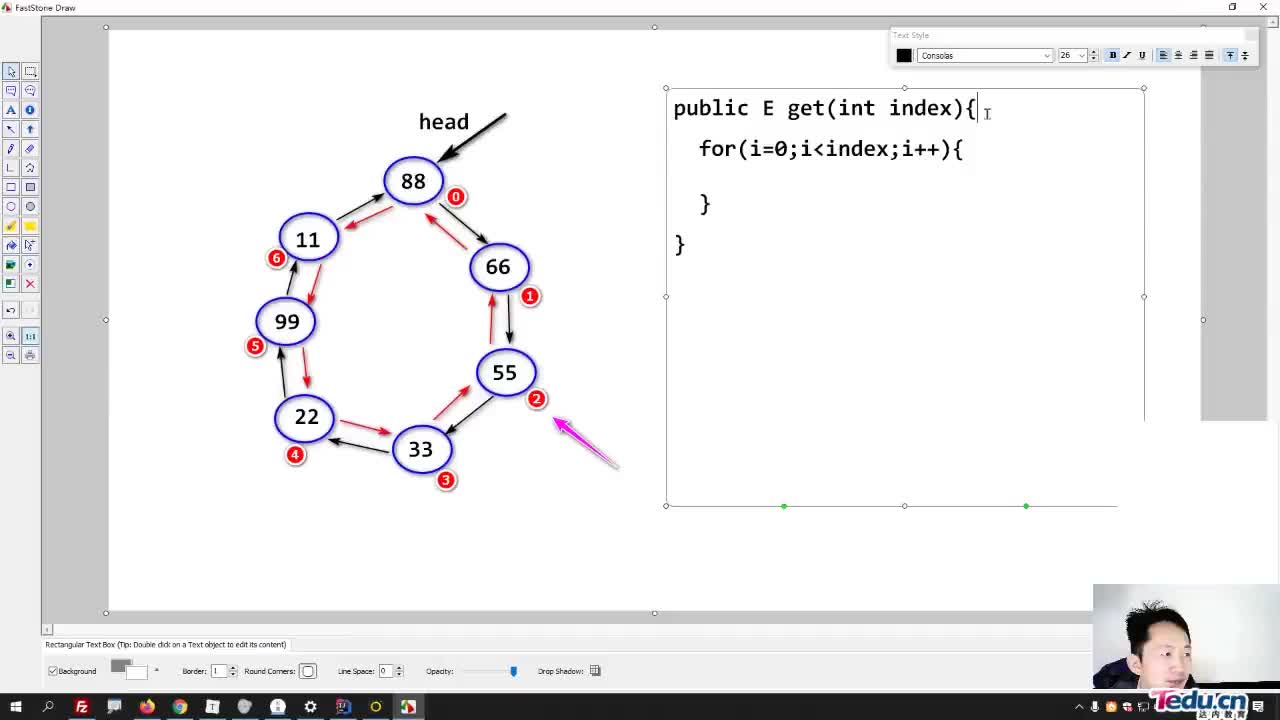The height and width of the screenshot is (720, 1280).
Task: Choose the yellow highlighter pen tool
Action: click(11, 226)
